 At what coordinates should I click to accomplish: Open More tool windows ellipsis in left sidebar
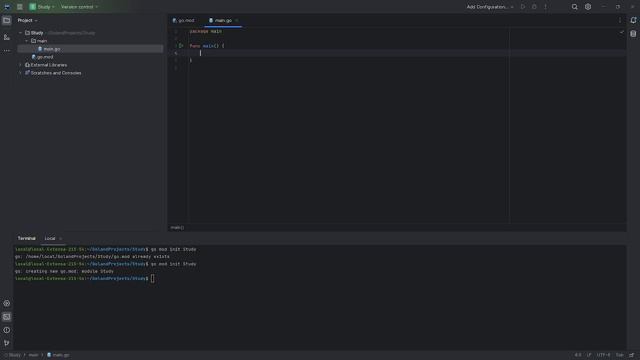(x=7, y=51)
